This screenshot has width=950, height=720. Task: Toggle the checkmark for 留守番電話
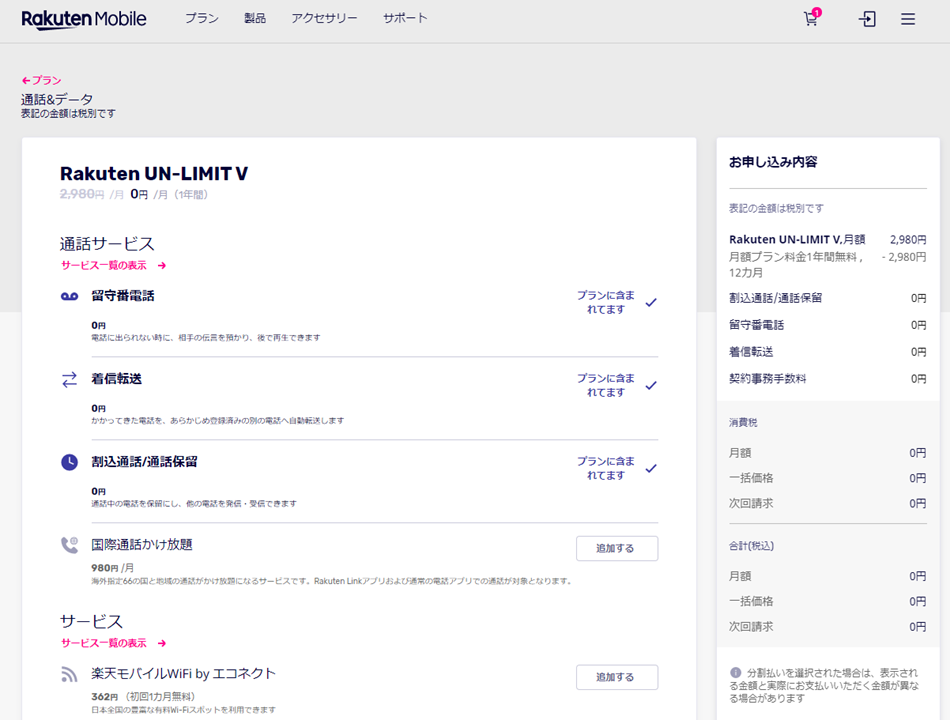(651, 302)
